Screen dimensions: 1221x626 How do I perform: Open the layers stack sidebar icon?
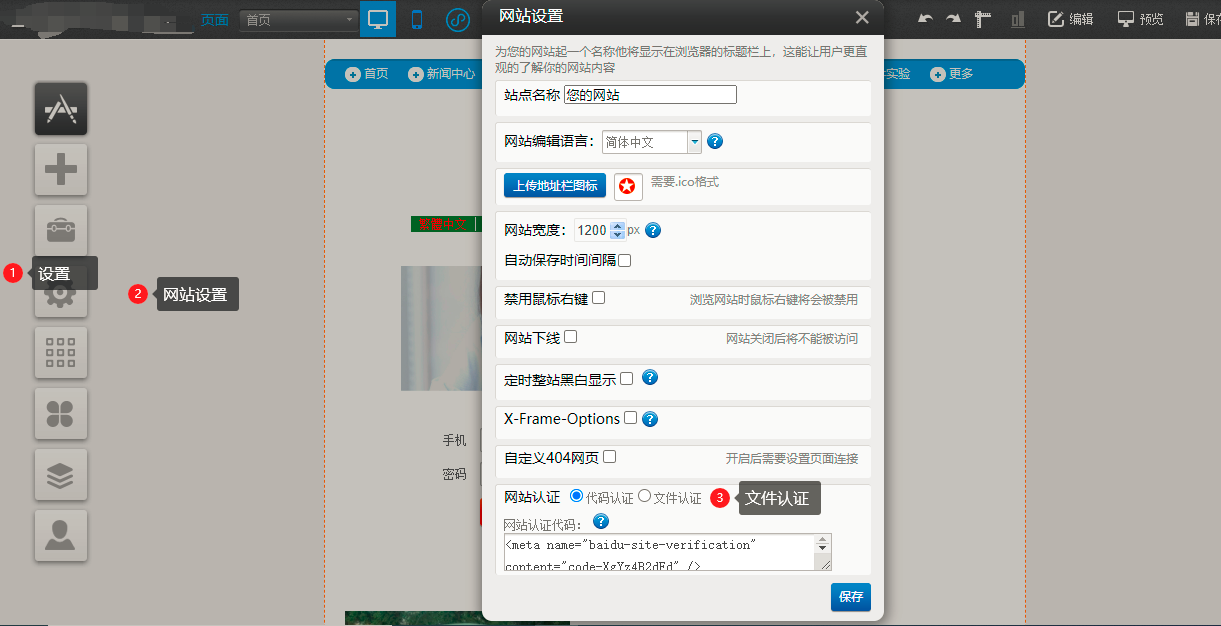tap(61, 475)
